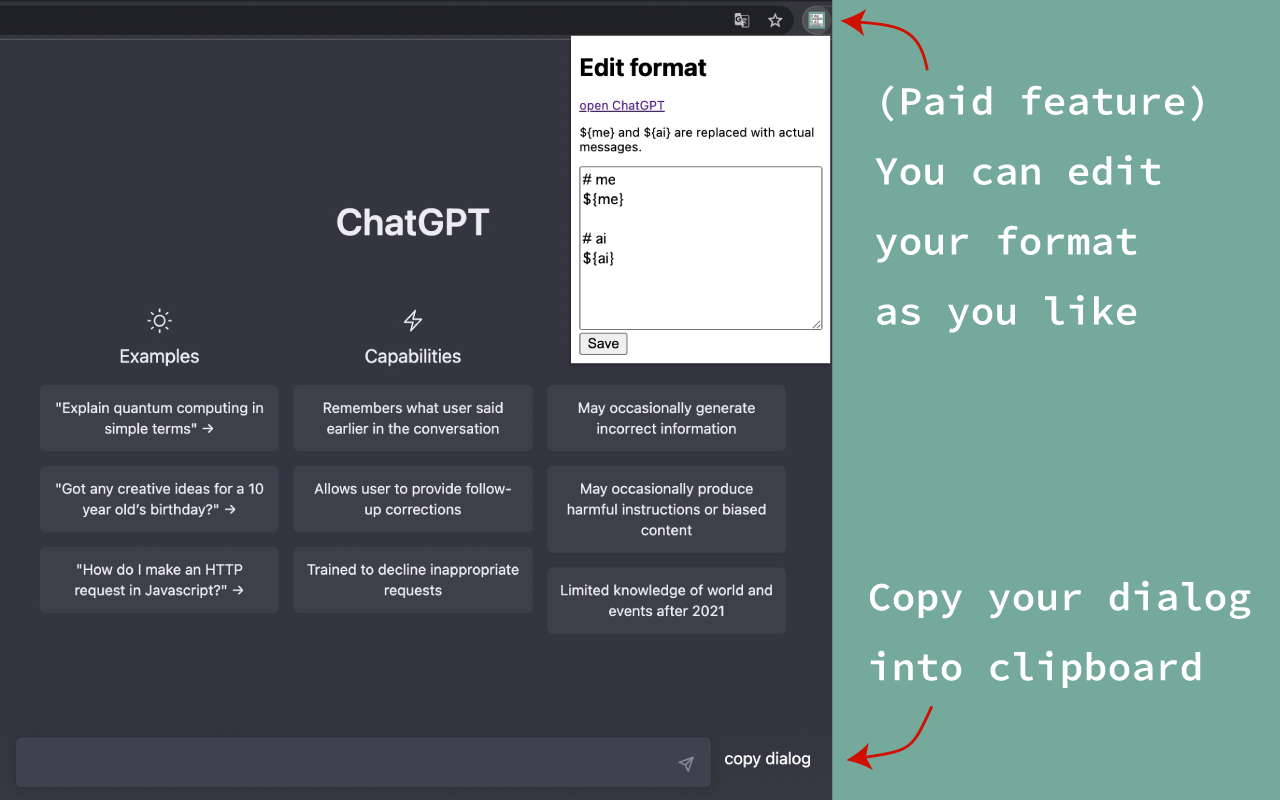Click the "Examples" column heading
Screen dimensions: 1280x800
(x=159, y=356)
